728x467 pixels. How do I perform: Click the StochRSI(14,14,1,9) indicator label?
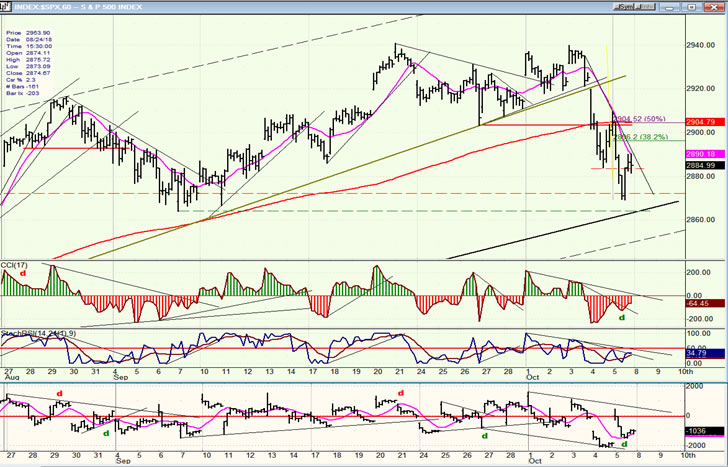pos(38,333)
